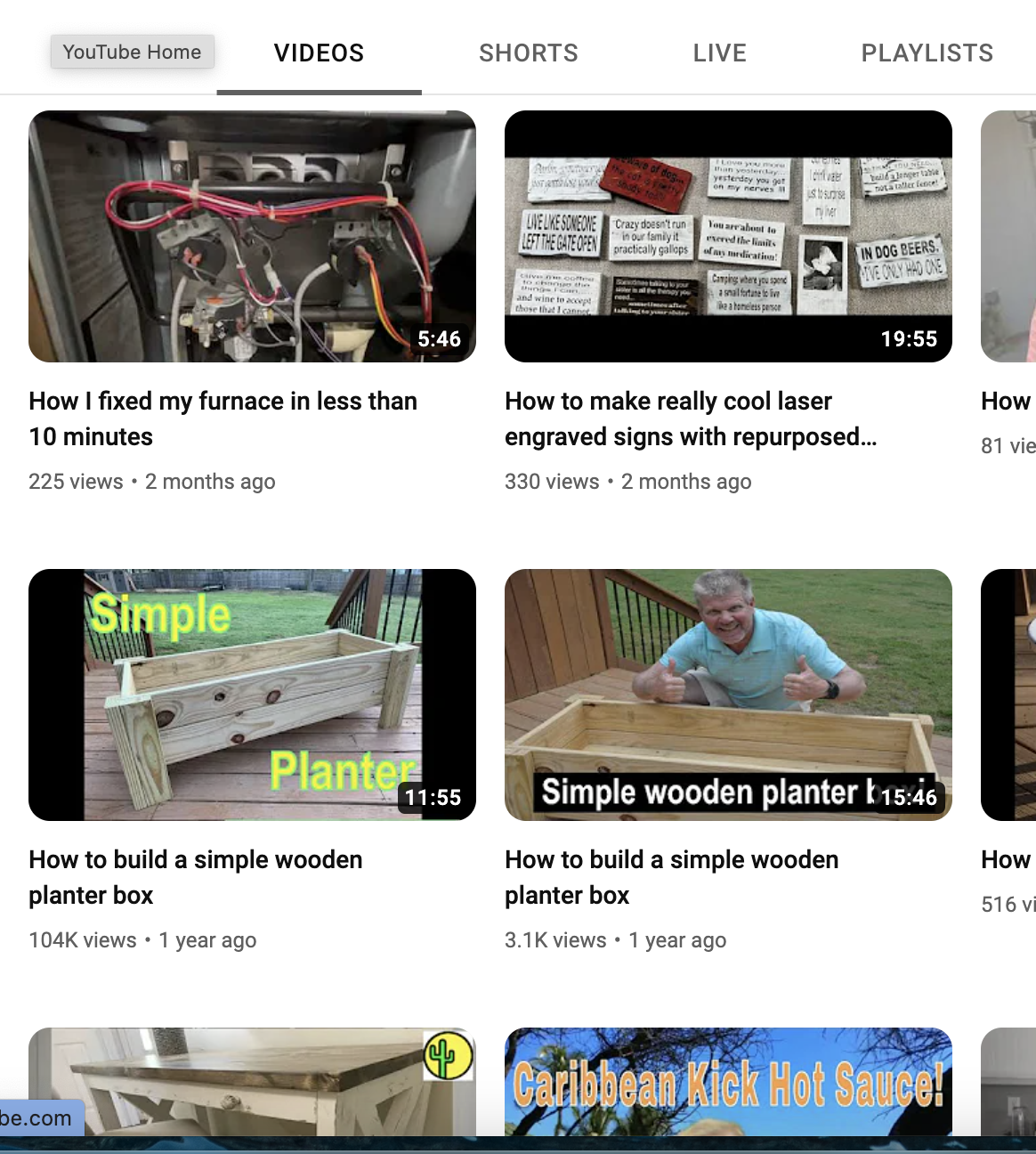
Task: Click the YouTube Home tooltip button
Action: coord(132,52)
